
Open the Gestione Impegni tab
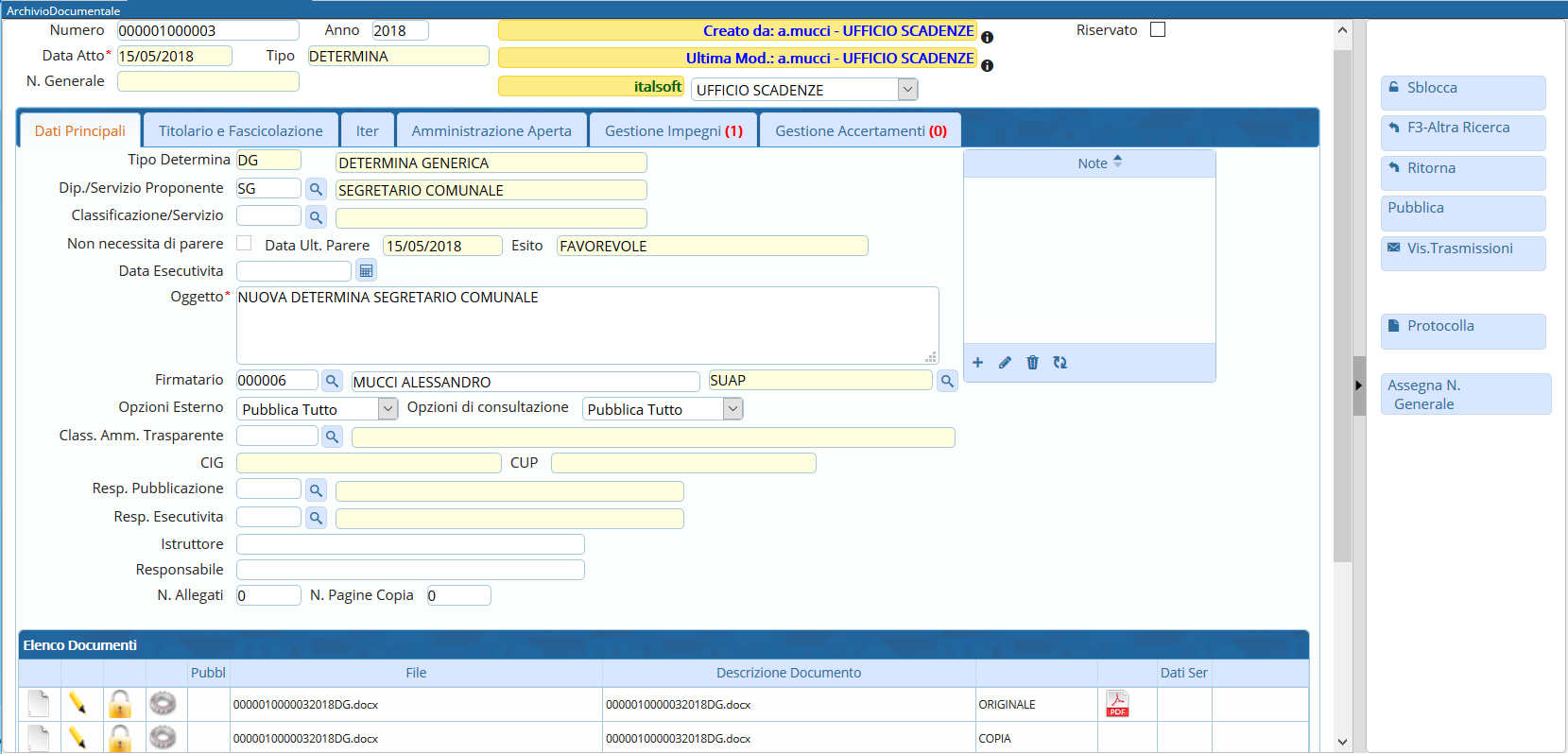click(673, 130)
